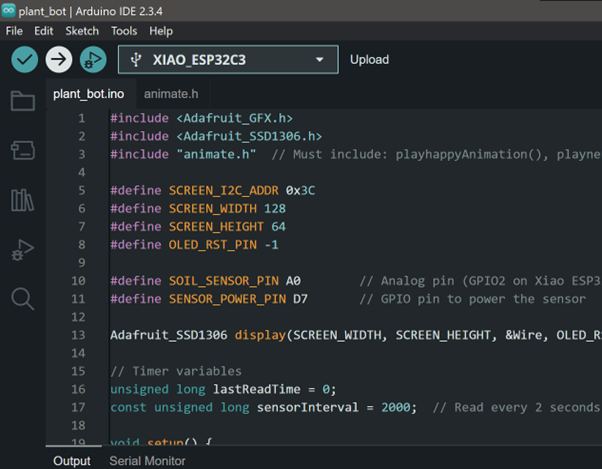Open the Tools menu
602x469 pixels.
pyautogui.click(x=124, y=31)
